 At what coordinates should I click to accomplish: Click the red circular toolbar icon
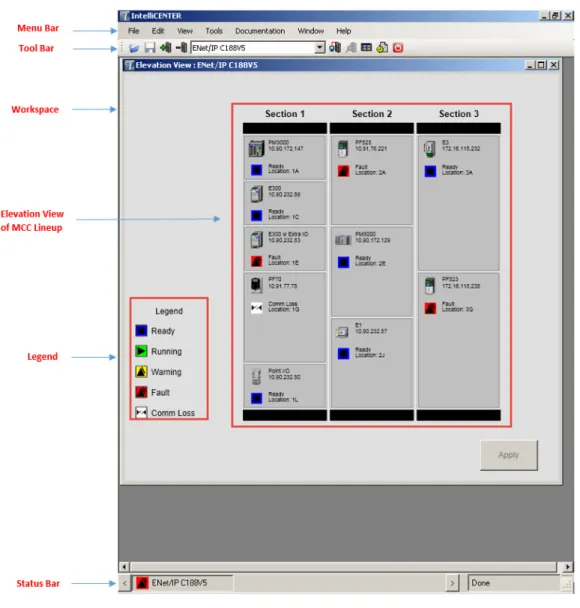coord(398,48)
